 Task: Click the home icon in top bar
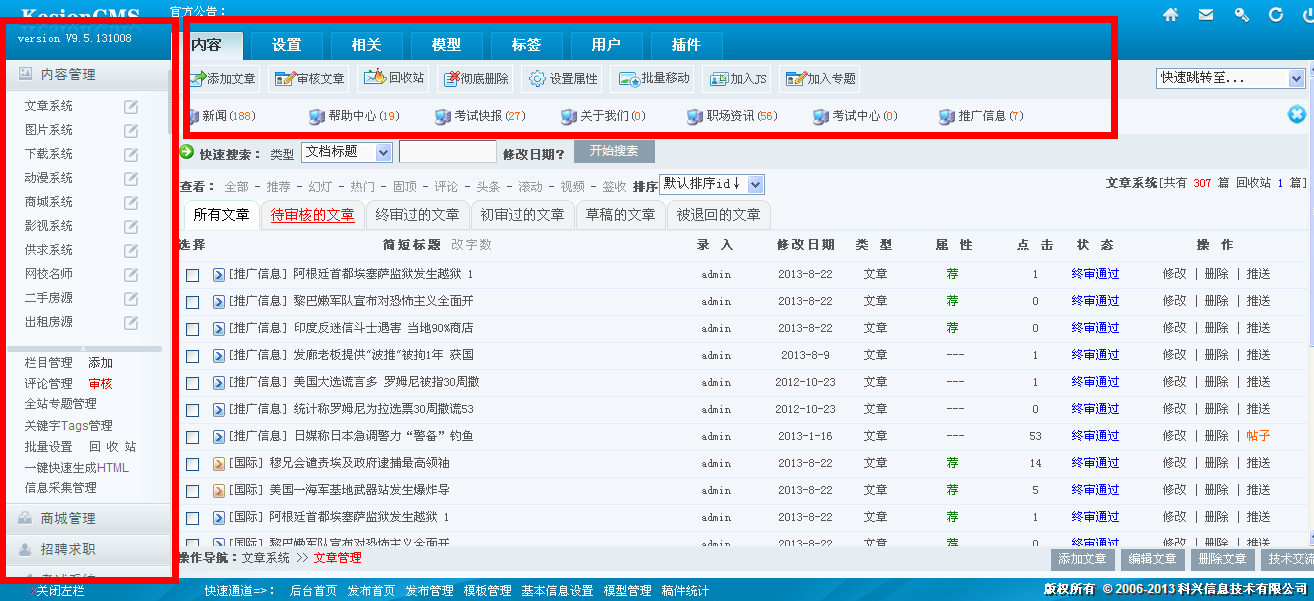click(x=1170, y=15)
